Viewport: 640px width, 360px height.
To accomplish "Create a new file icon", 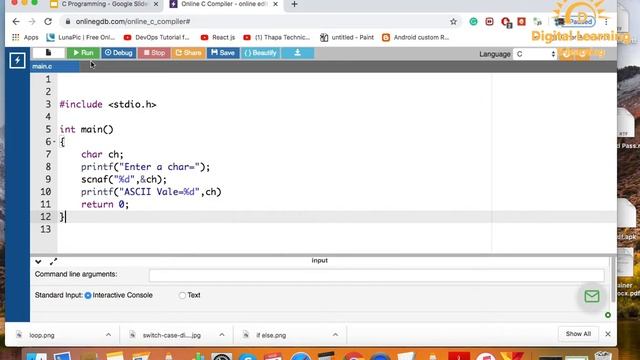I will pos(49,53).
